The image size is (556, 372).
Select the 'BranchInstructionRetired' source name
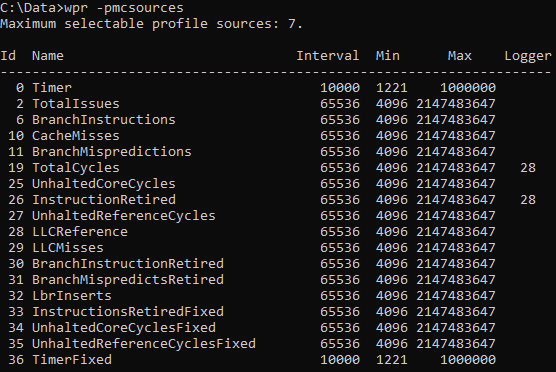click(x=128, y=263)
